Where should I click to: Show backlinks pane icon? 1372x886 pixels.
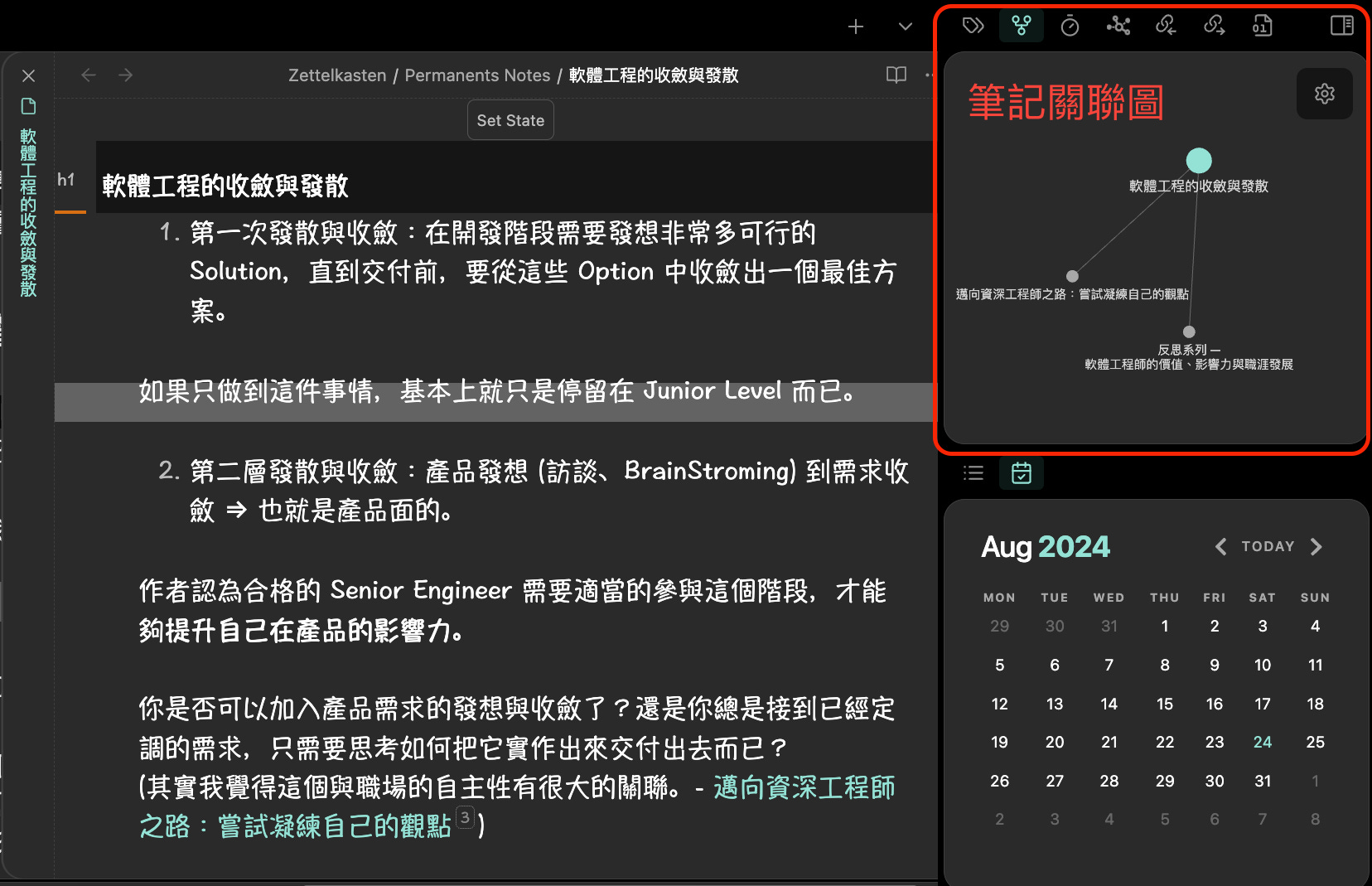pos(1166,26)
